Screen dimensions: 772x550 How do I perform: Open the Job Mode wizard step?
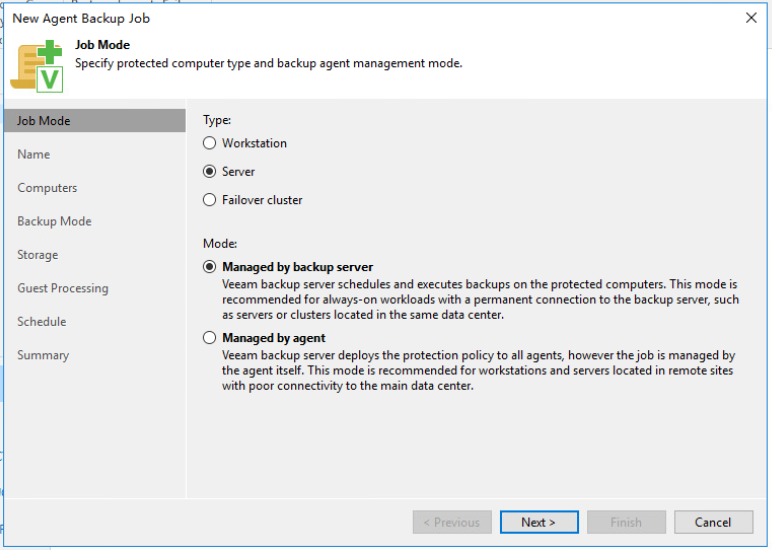click(95, 121)
